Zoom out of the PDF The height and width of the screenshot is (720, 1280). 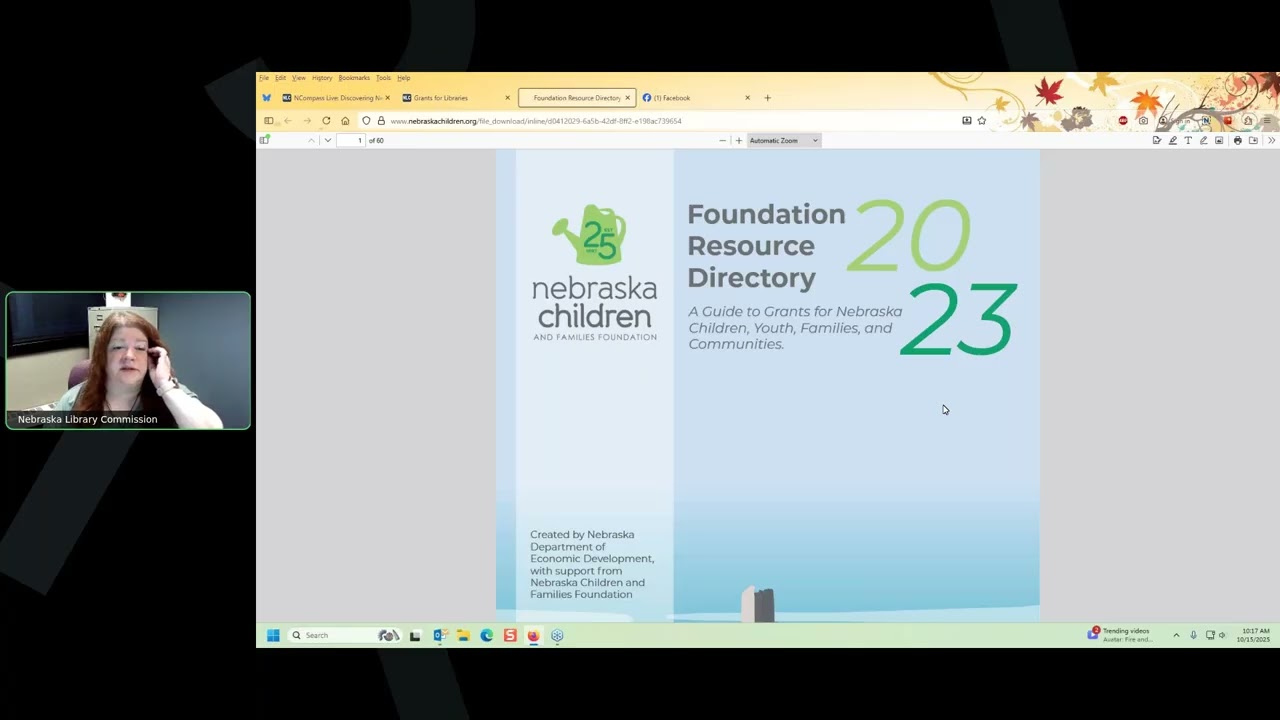pos(722,140)
